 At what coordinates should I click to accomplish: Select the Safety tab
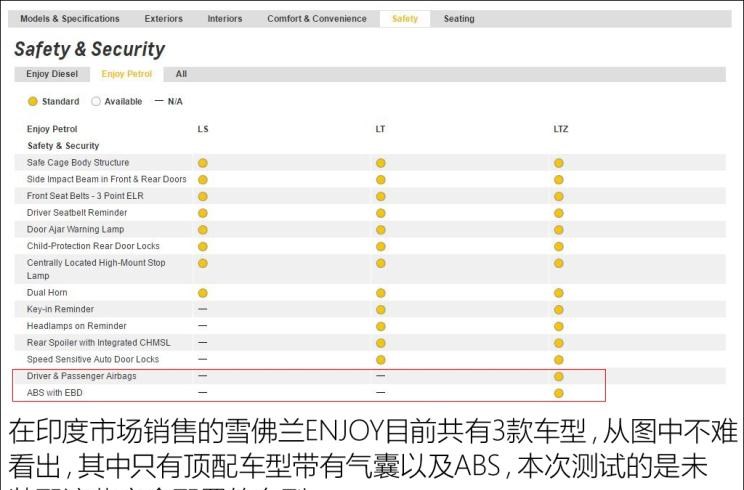(x=405, y=19)
